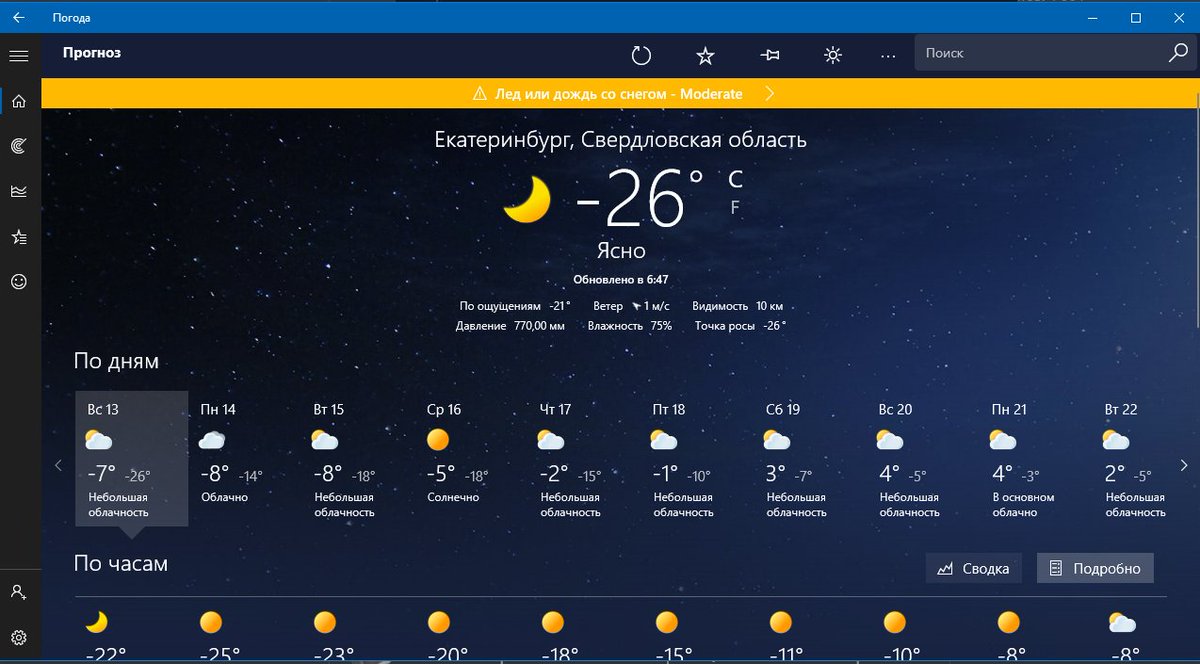Open the Home forecast sidebar icon
Image resolution: width=1200 pixels, height=664 pixels.
[18, 101]
